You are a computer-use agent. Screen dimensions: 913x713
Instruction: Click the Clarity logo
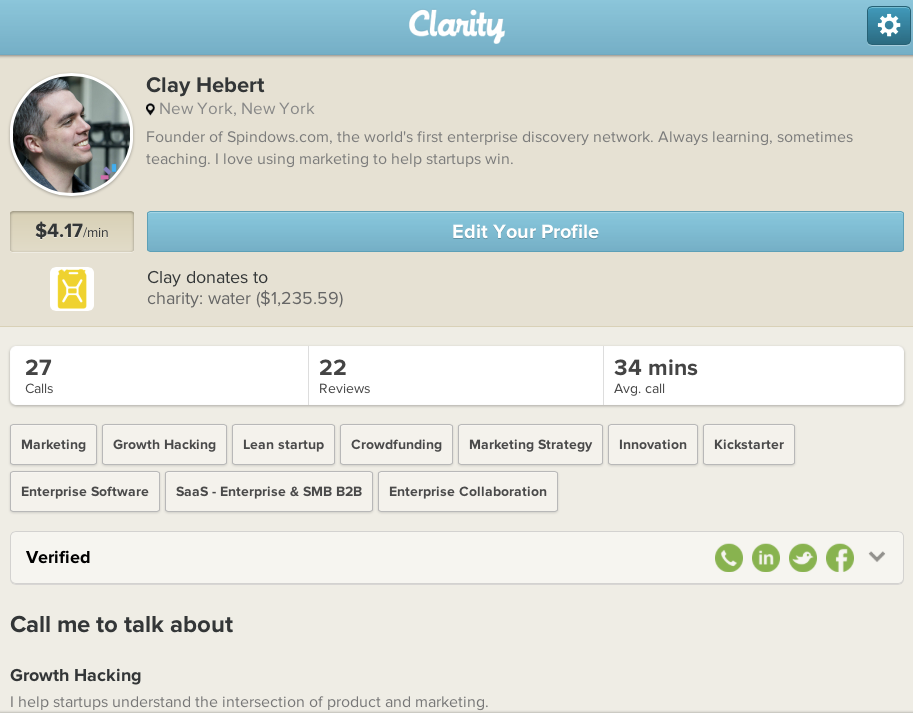(x=456, y=26)
